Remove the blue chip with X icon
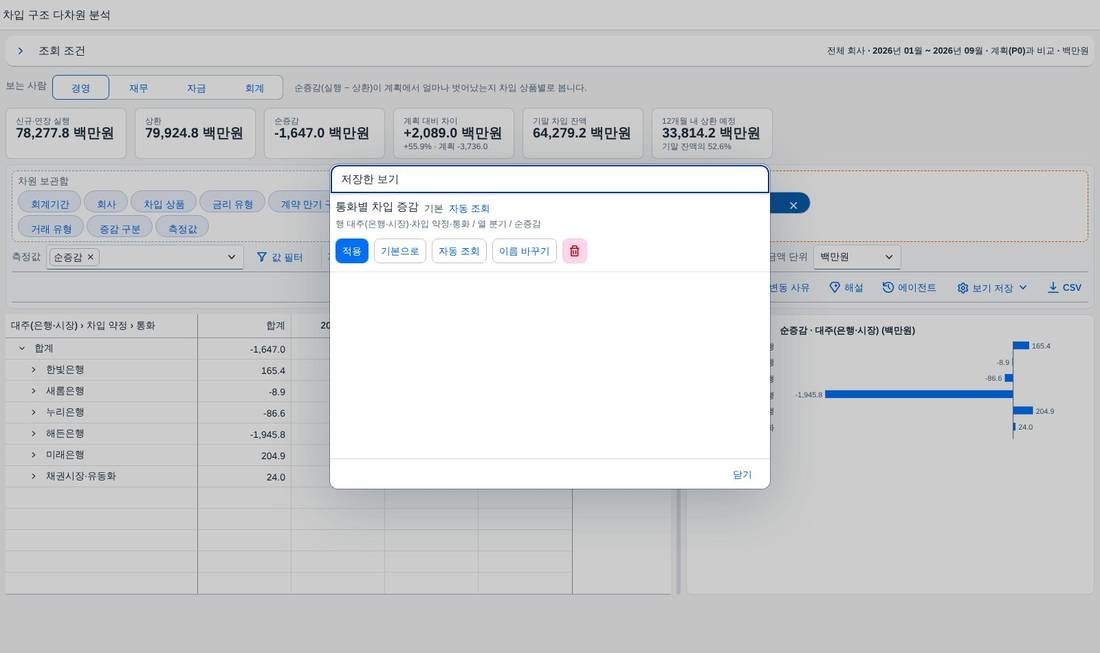Image resolution: width=1100 pixels, height=653 pixels. 793,205
